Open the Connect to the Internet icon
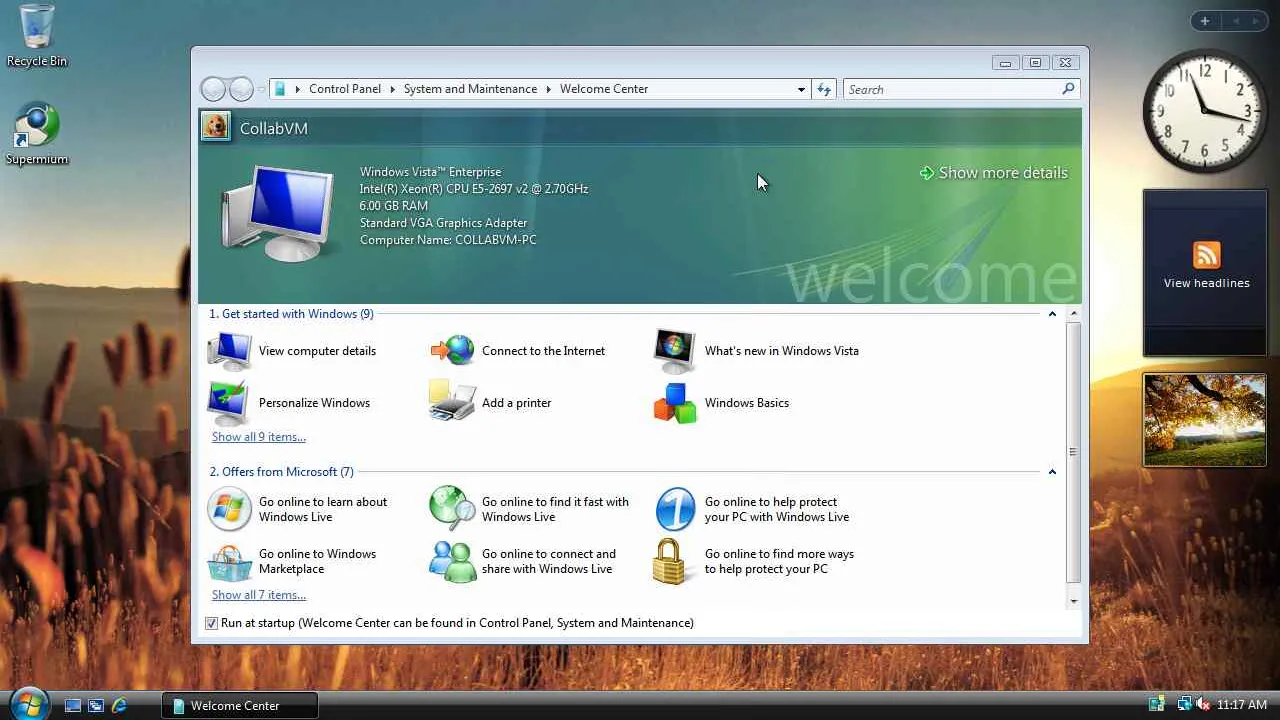The width and height of the screenshot is (1280, 720). (x=452, y=351)
